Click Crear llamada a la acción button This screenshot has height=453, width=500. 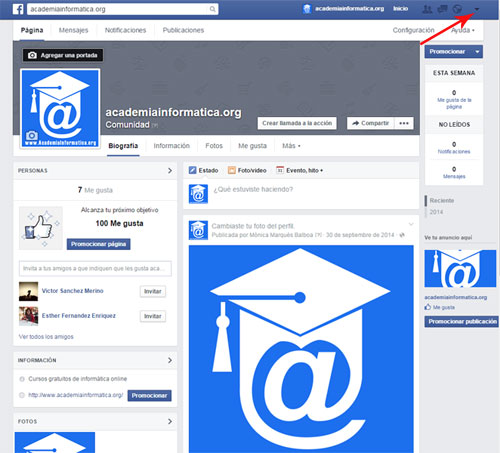click(x=297, y=123)
